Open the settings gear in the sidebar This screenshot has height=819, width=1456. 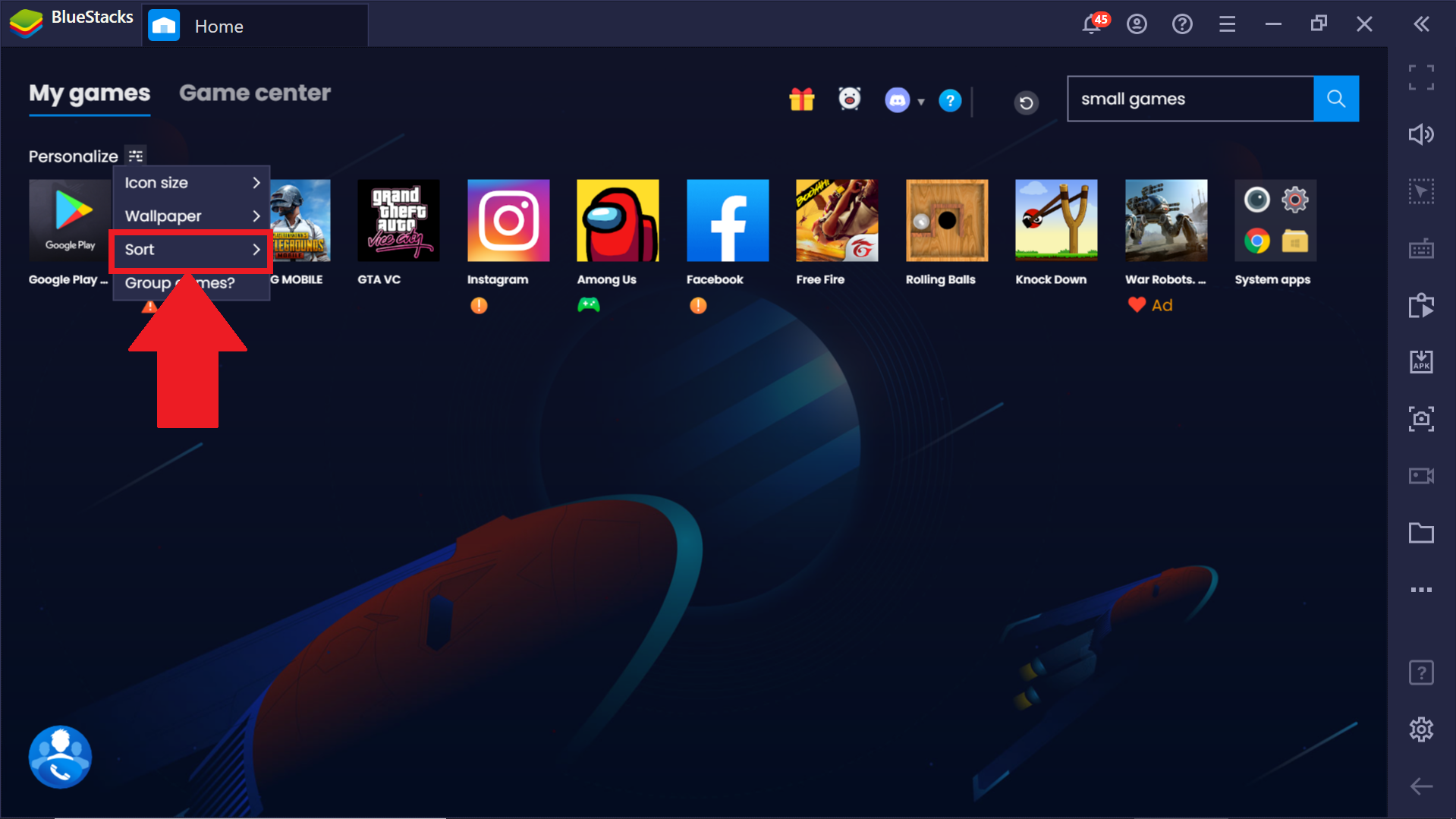tap(1421, 729)
